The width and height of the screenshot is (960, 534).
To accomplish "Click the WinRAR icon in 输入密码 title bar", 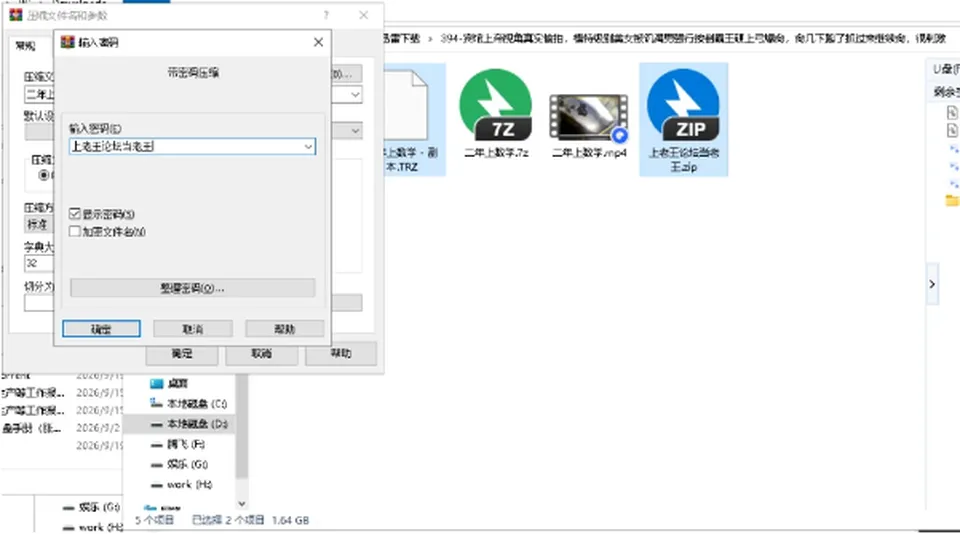I will pyautogui.click(x=67, y=42).
